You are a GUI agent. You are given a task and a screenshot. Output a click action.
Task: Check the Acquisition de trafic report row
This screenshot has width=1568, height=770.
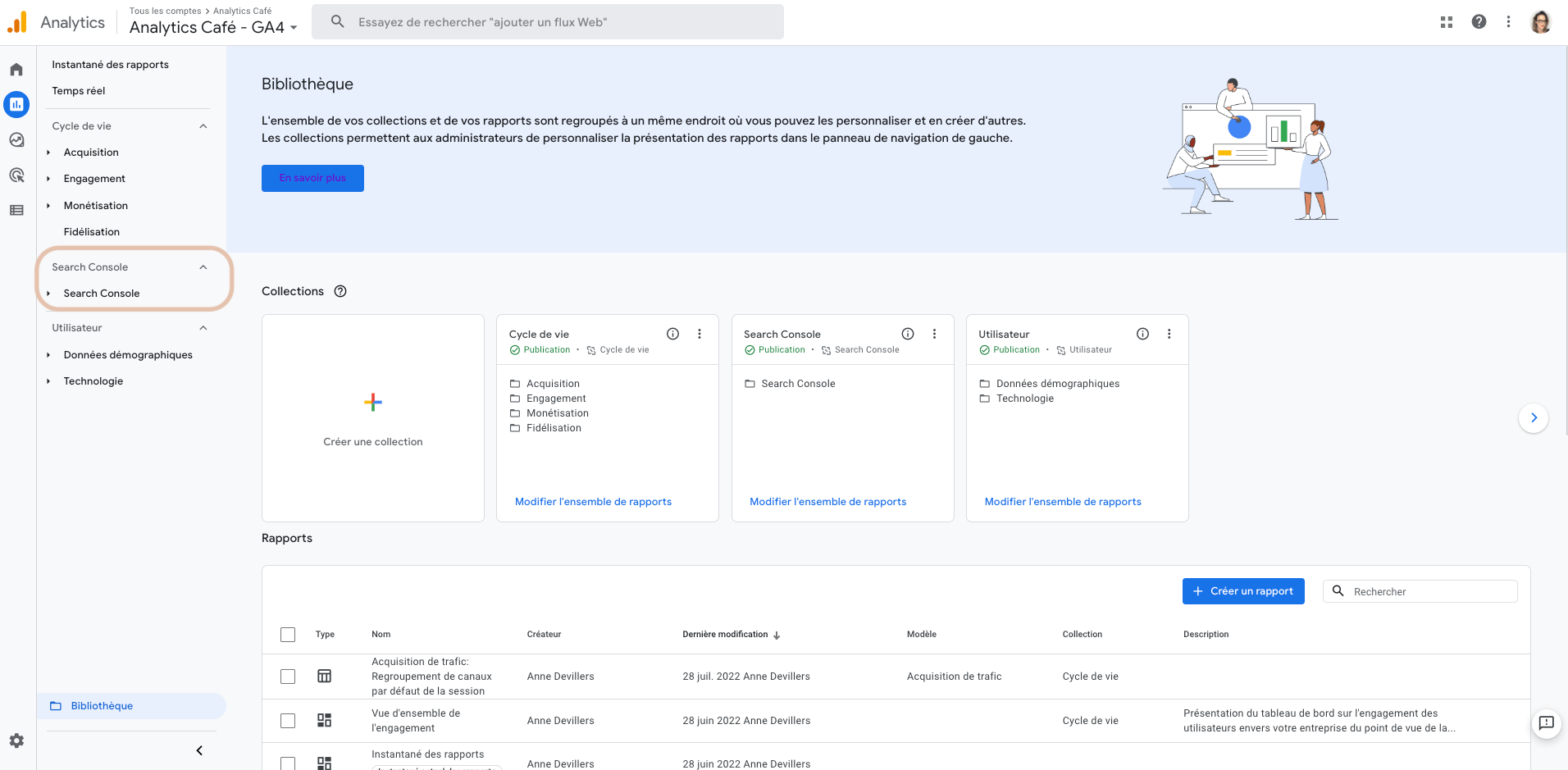[288, 677]
